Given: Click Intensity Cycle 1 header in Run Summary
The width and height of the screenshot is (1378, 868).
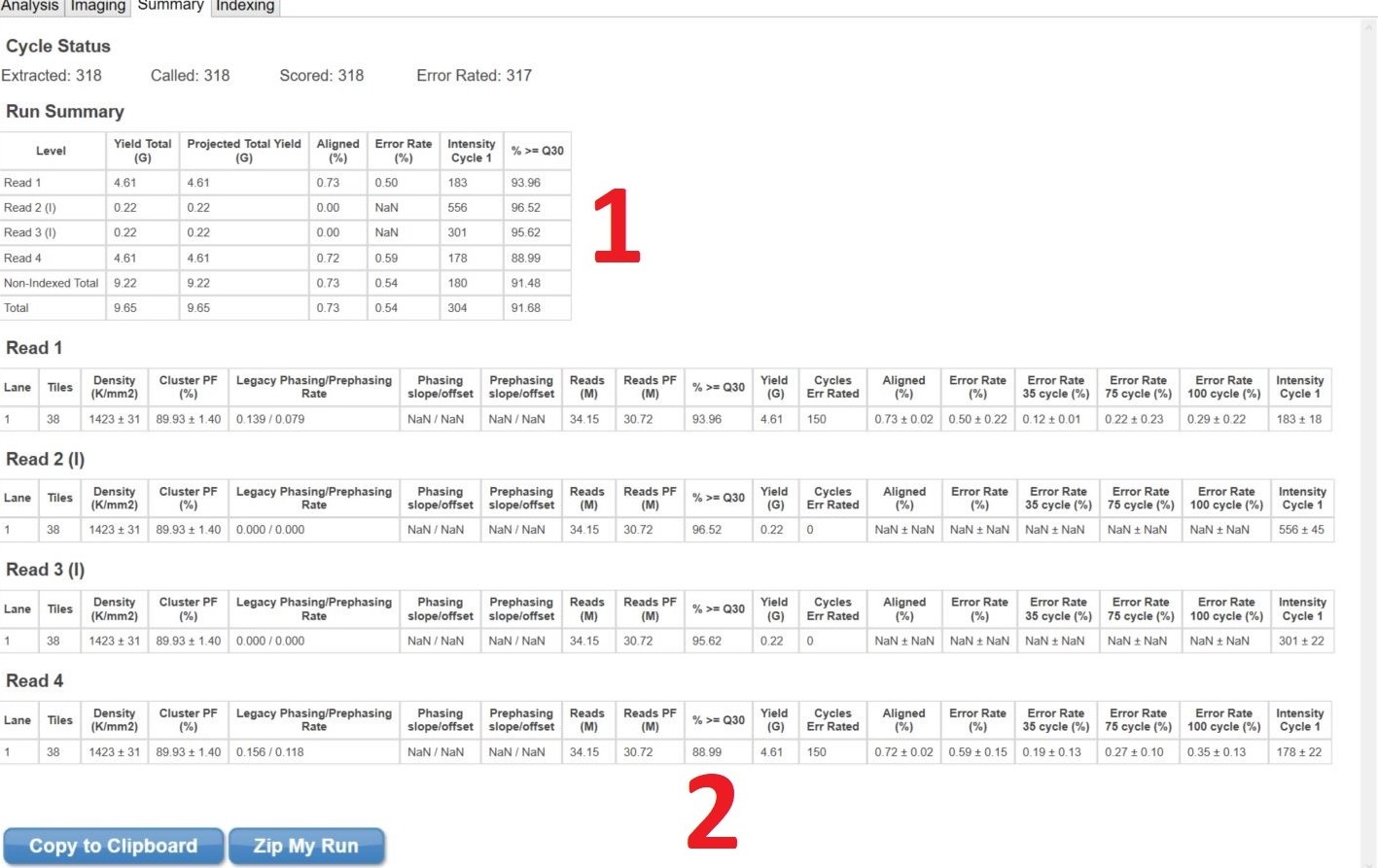Looking at the screenshot, I should (471, 151).
